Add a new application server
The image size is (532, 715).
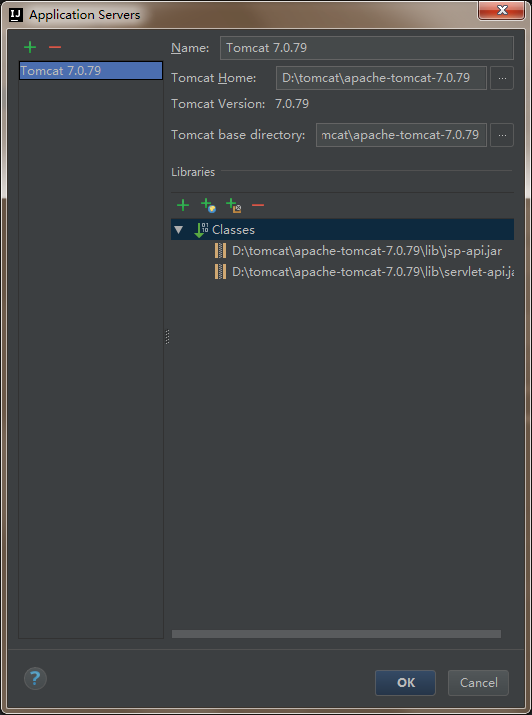[30, 47]
